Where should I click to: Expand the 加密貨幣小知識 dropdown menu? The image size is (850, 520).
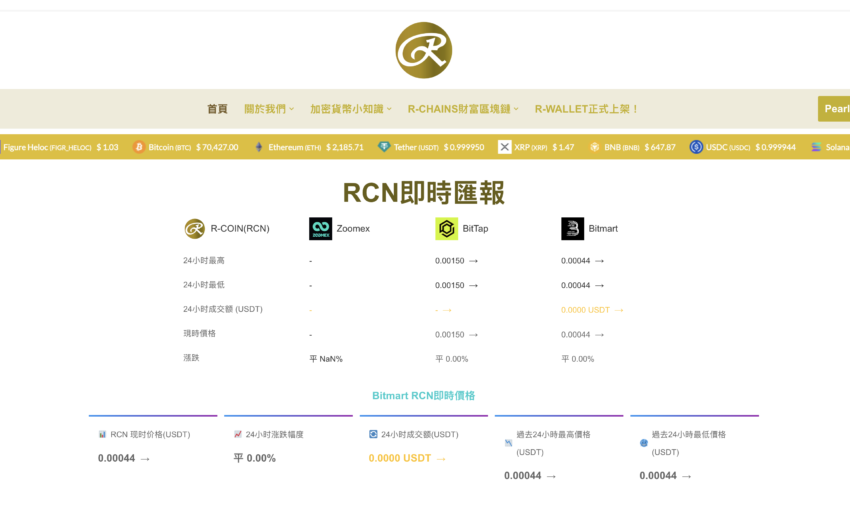(350, 109)
